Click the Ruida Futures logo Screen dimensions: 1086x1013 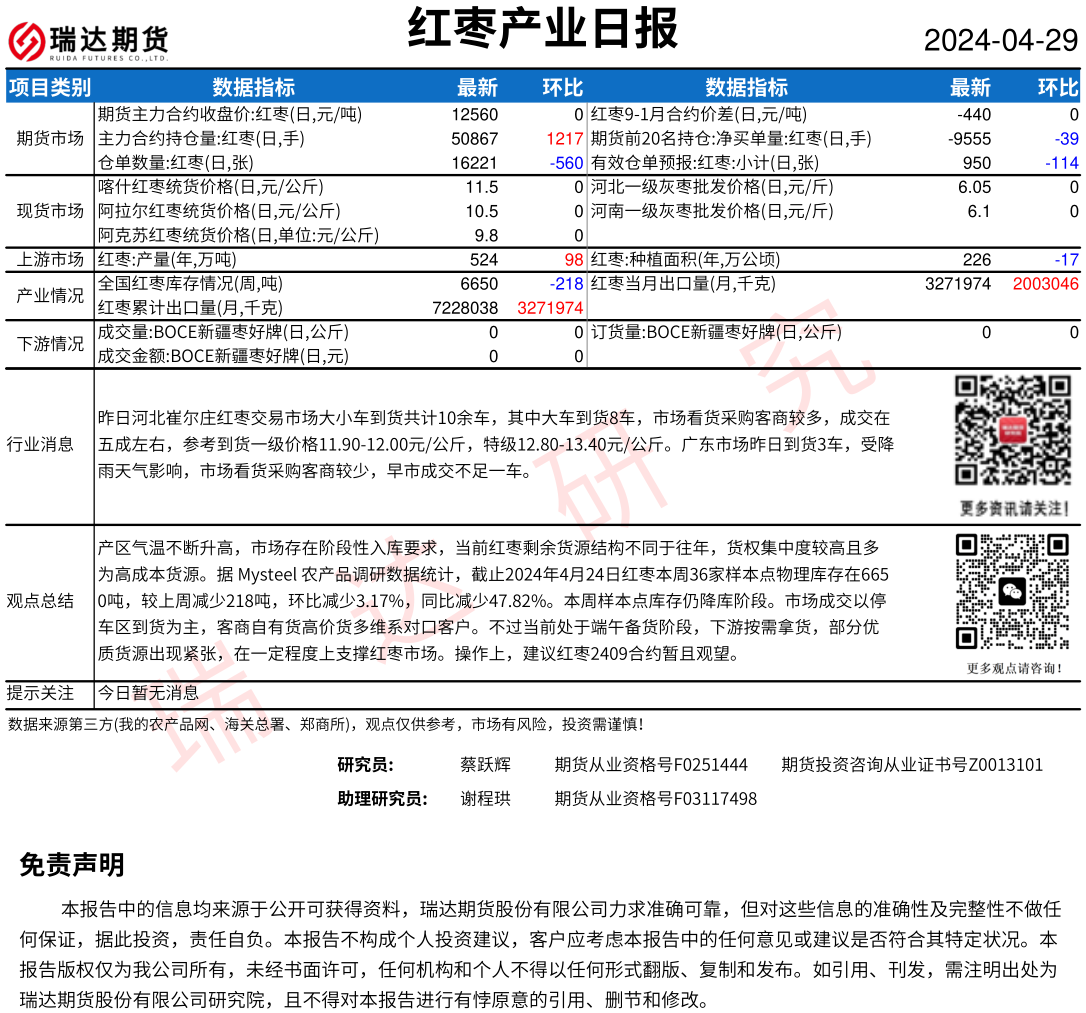(x=88, y=42)
